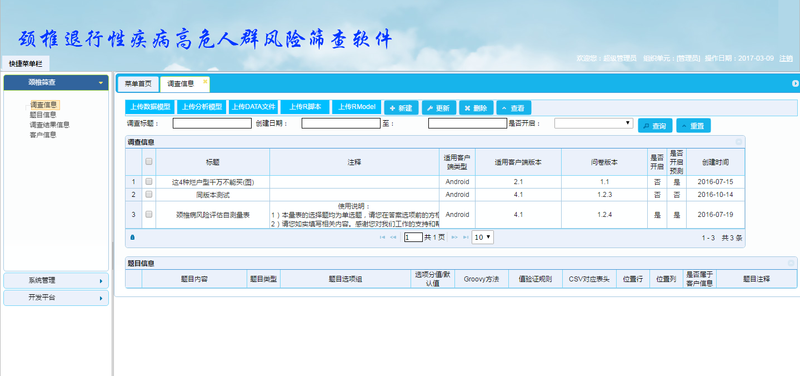Open the tab strip arrow menu on the right
Viewport: 800px width, 376px height.
(x=795, y=83)
